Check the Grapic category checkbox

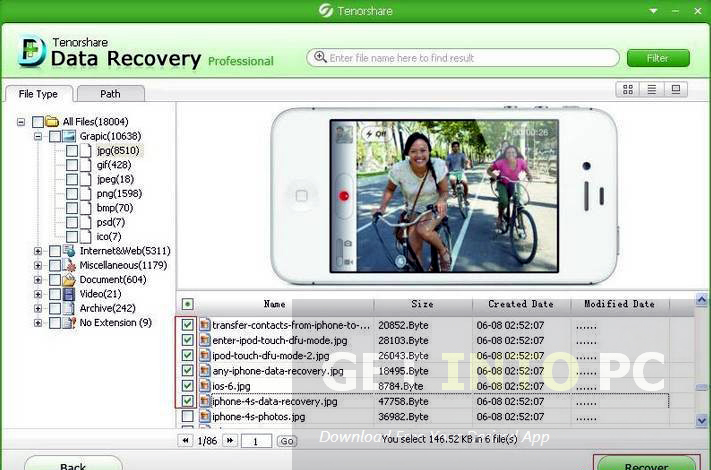click(55, 136)
